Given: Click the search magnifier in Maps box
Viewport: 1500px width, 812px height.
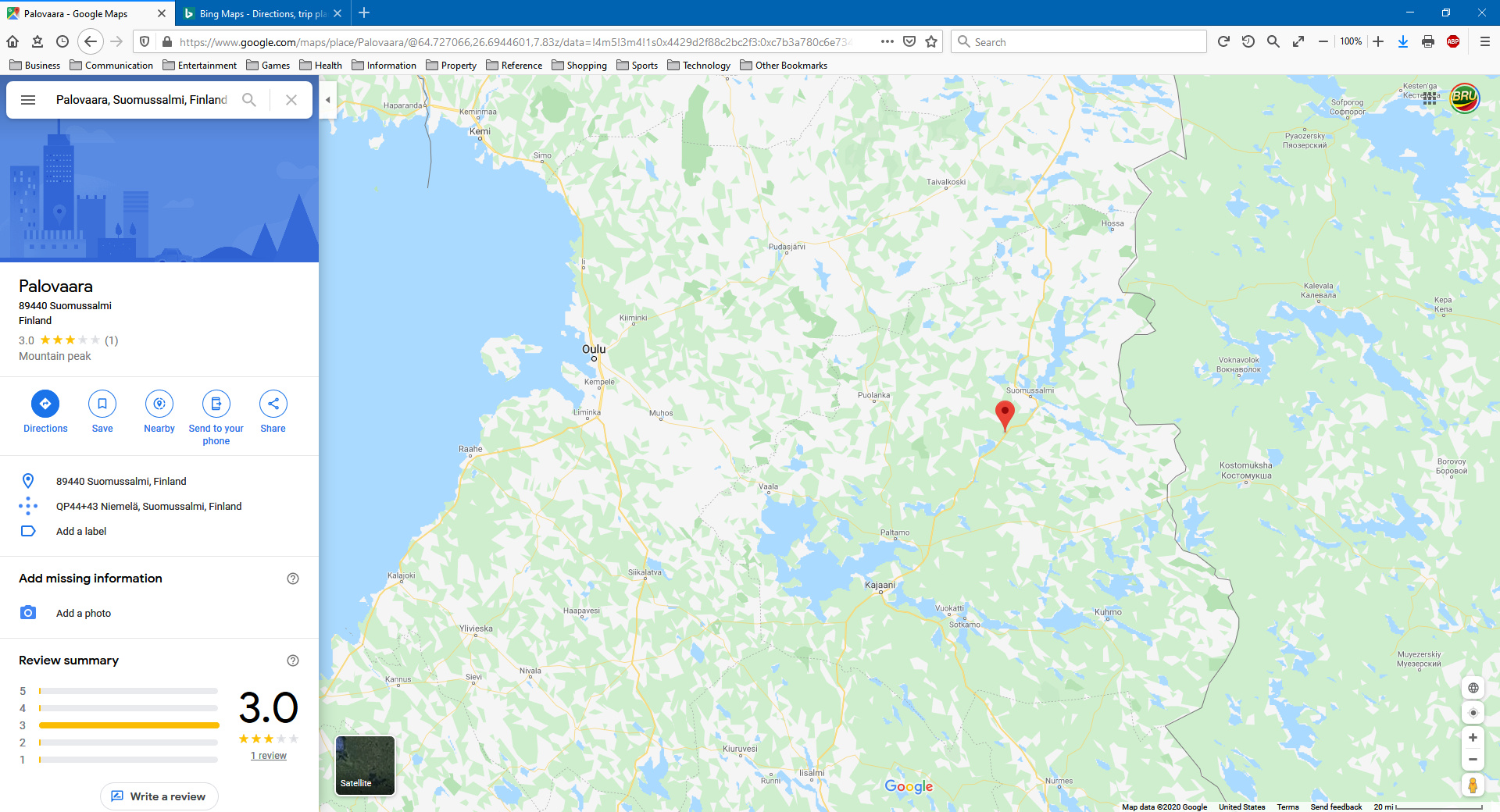Looking at the screenshot, I should tap(249, 100).
